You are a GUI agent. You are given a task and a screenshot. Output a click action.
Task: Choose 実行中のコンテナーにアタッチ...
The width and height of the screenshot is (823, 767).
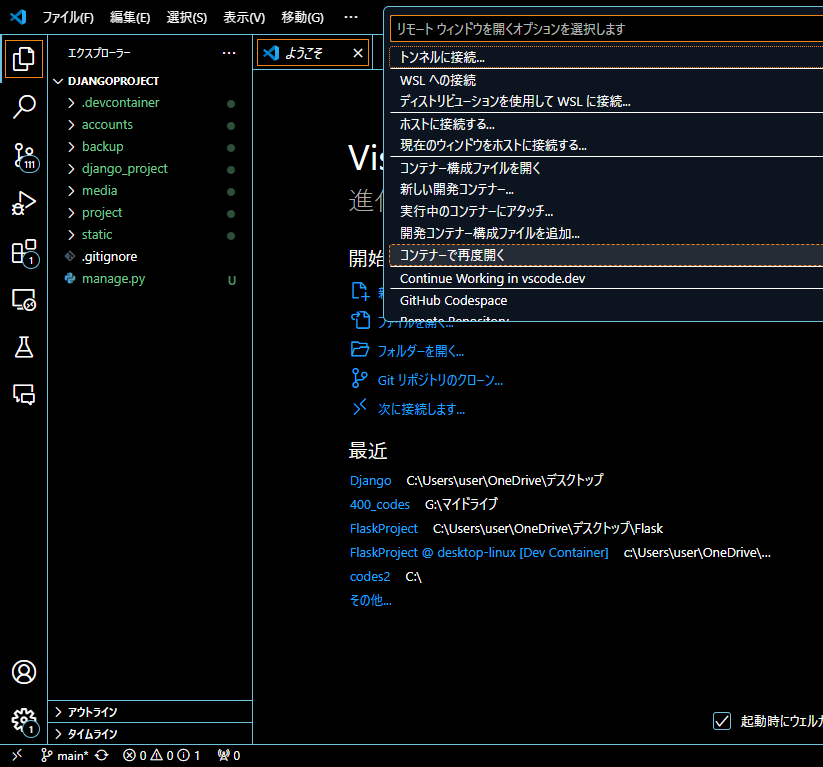coord(606,211)
